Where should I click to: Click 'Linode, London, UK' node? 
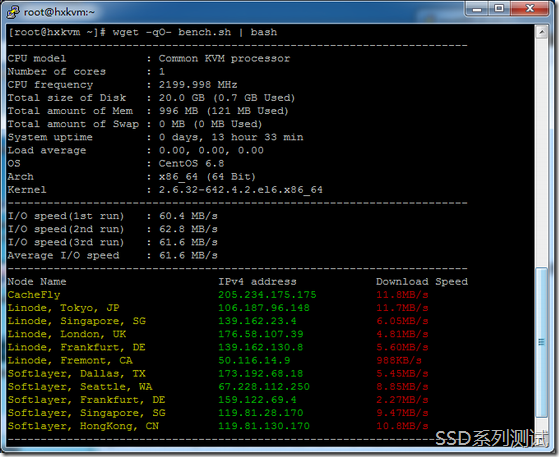click(67, 334)
